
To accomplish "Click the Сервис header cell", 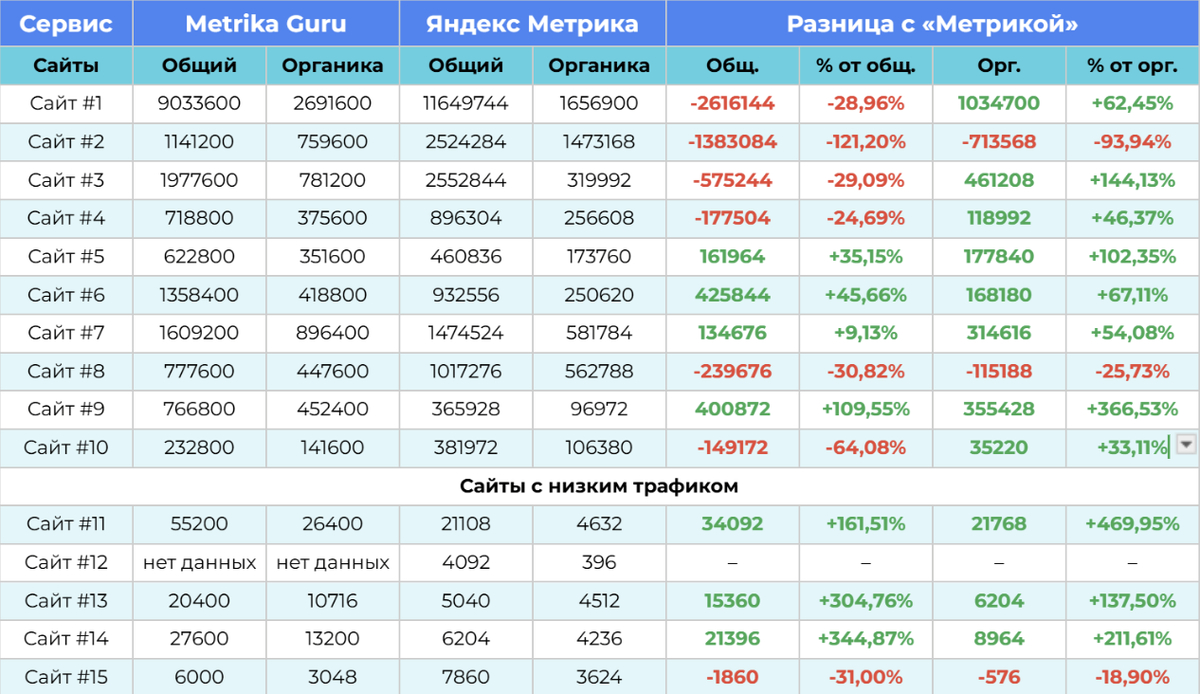I will 66,24.
